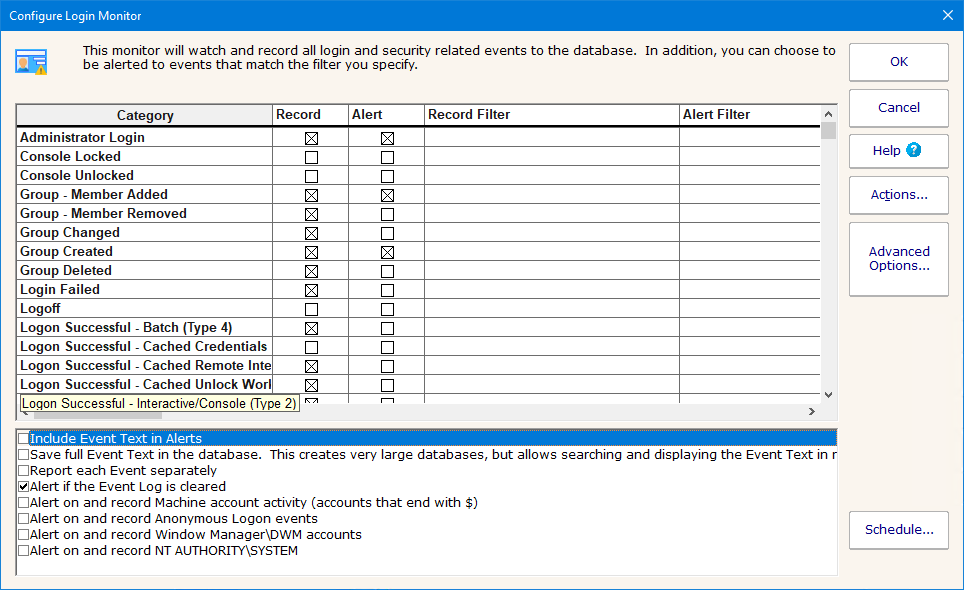Open the Actions dialog

898,195
